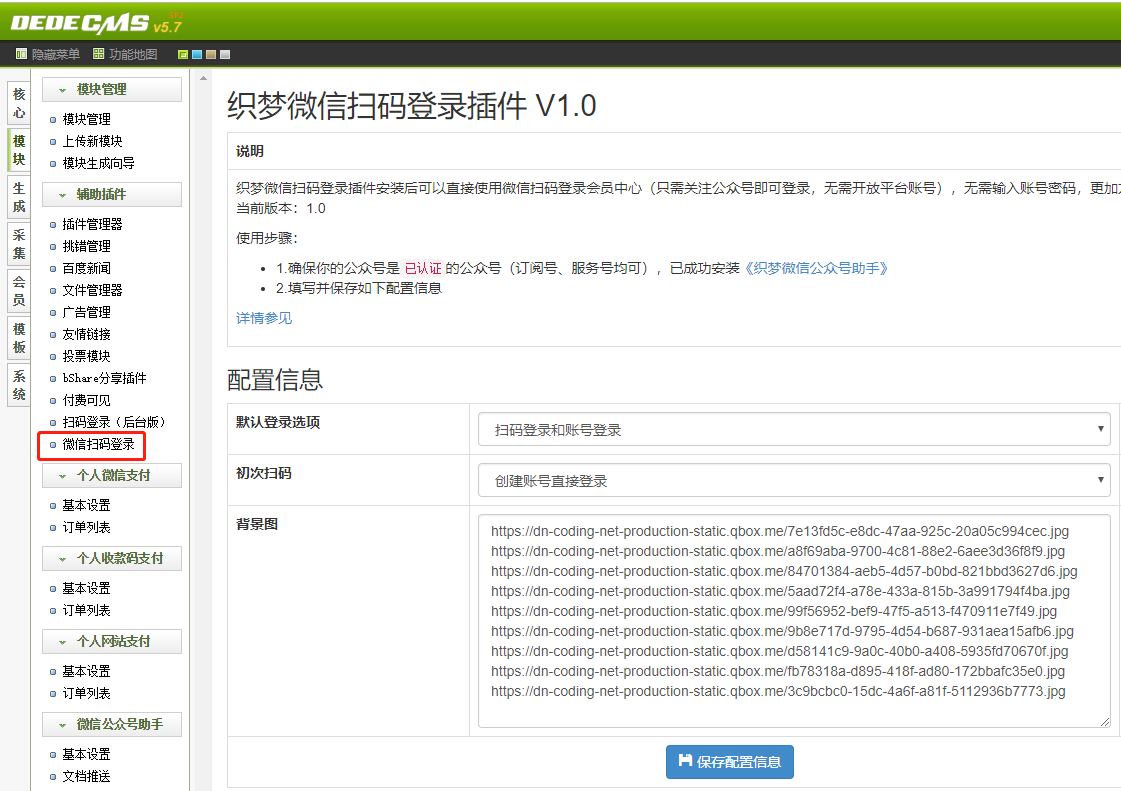This screenshot has width=1121, height=791.
Task: Click the 隐藏菜单 hide menu button
Action: (x=48, y=54)
